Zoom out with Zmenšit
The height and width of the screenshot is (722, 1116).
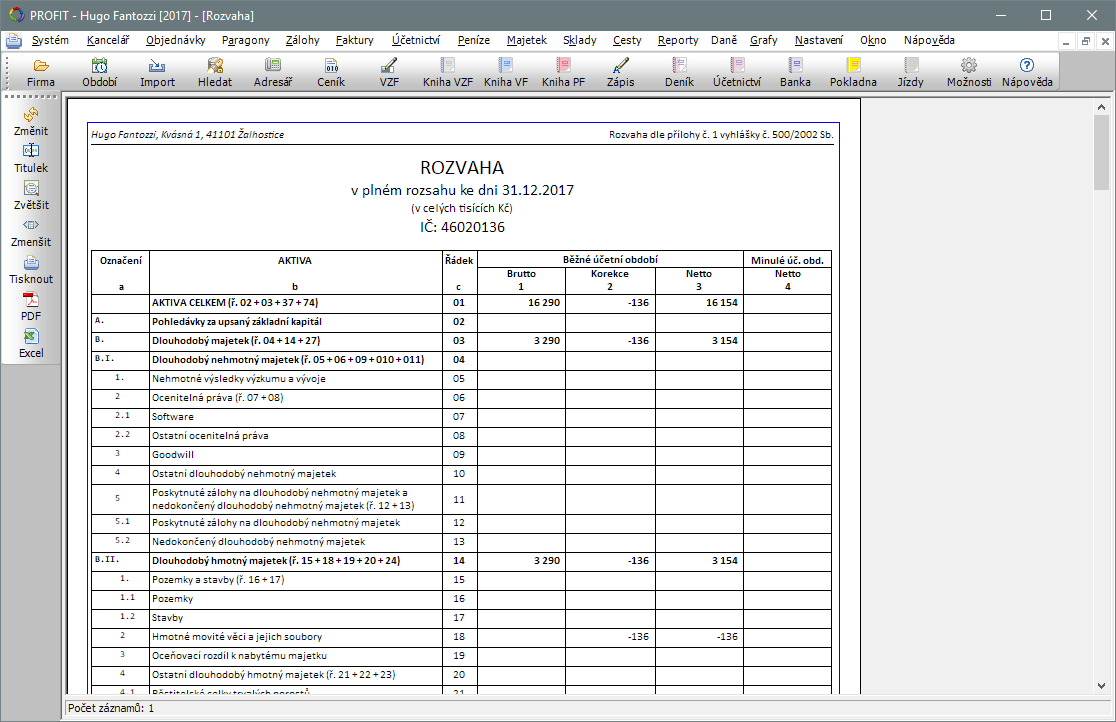click(31, 232)
